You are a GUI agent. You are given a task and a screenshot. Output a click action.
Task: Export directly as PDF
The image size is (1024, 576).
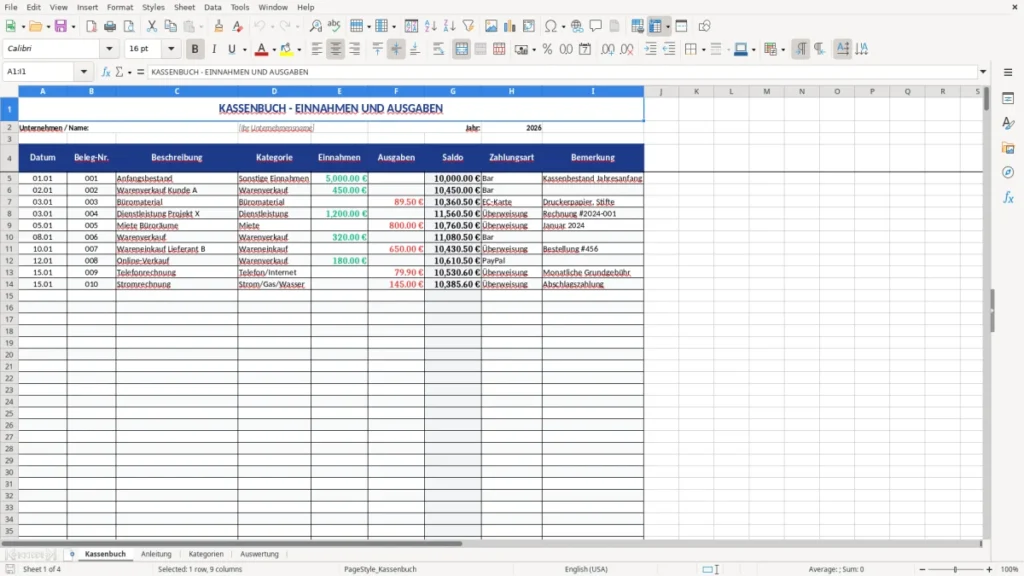(x=91, y=26)
